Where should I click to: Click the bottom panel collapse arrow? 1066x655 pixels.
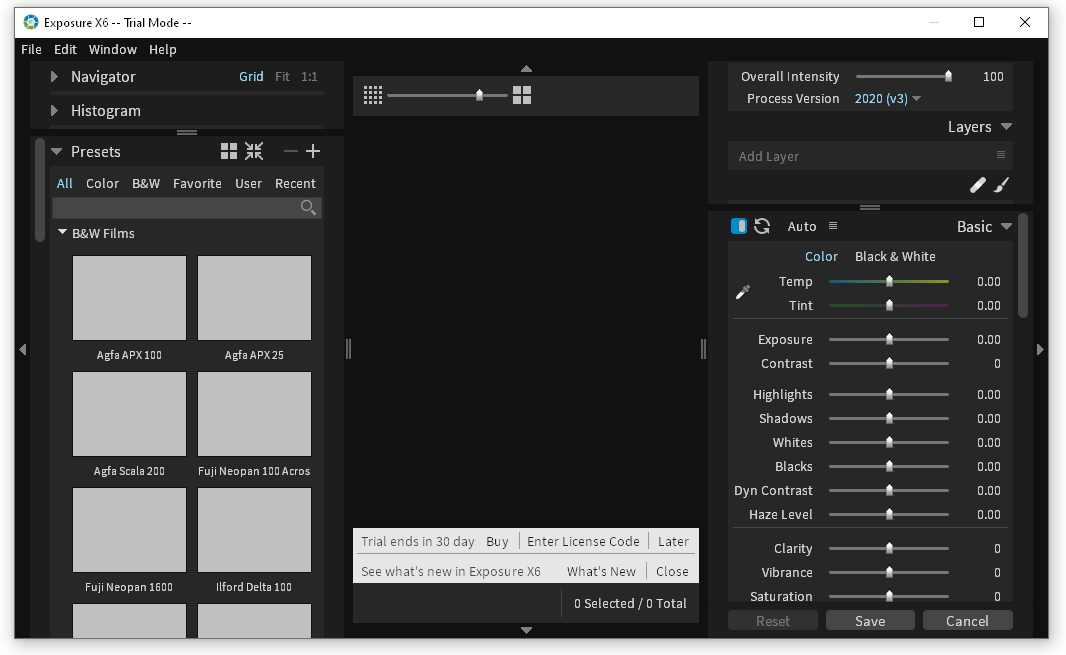point(526,631)
